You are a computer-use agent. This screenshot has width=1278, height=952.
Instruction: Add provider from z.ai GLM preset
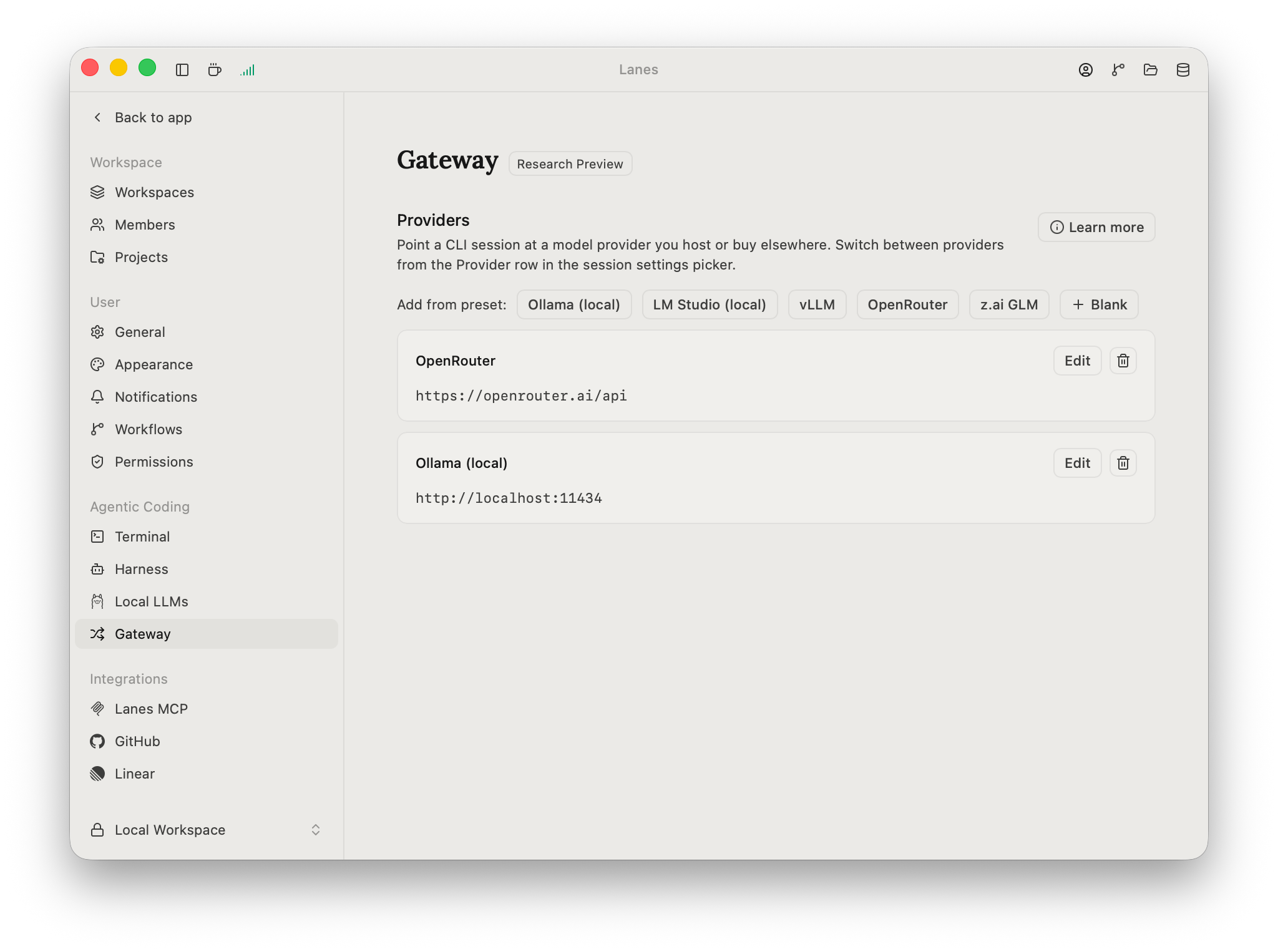click(x=1009, y=304)
